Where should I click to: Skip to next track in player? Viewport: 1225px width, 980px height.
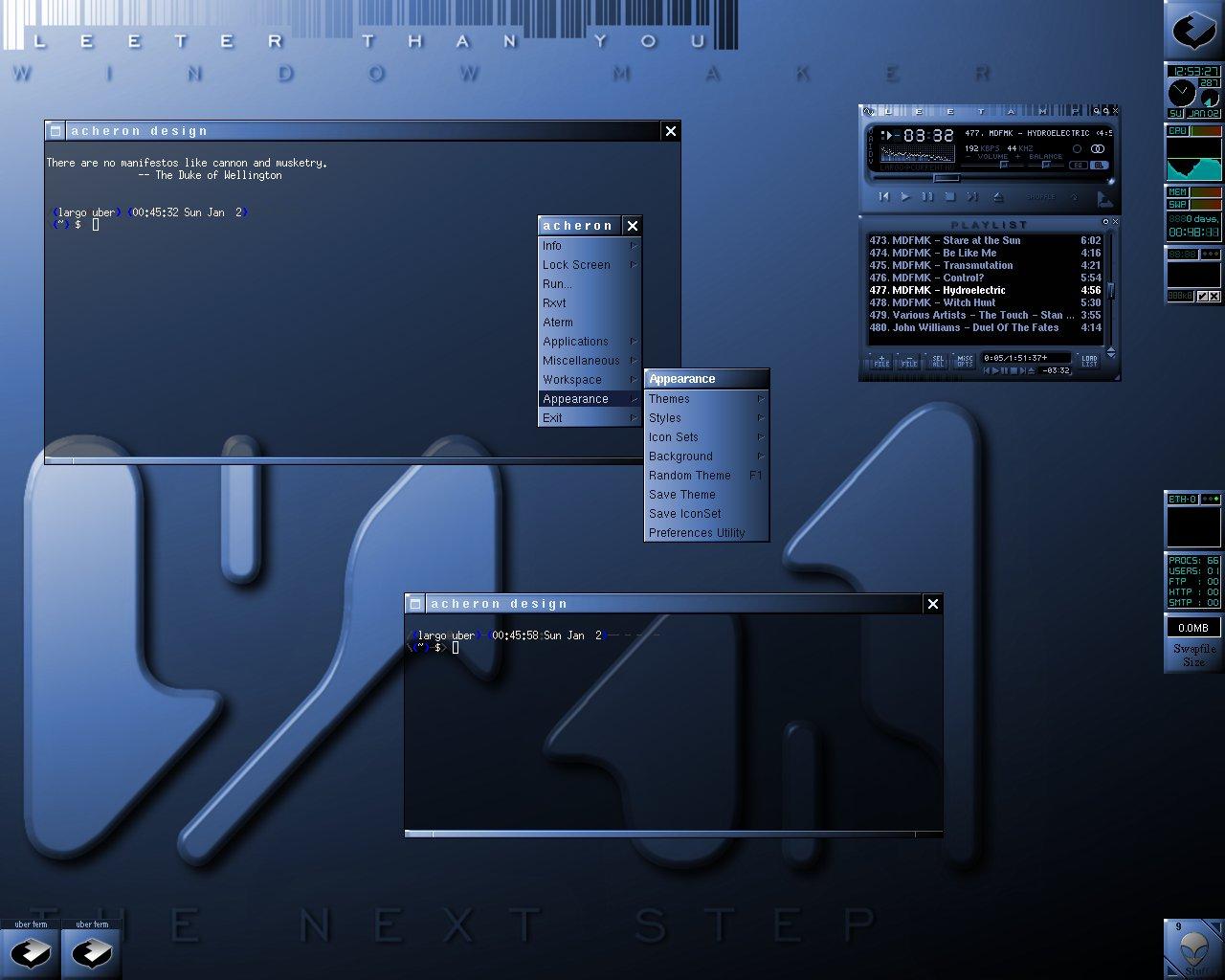pyautogui.click(x=972, y=196)
